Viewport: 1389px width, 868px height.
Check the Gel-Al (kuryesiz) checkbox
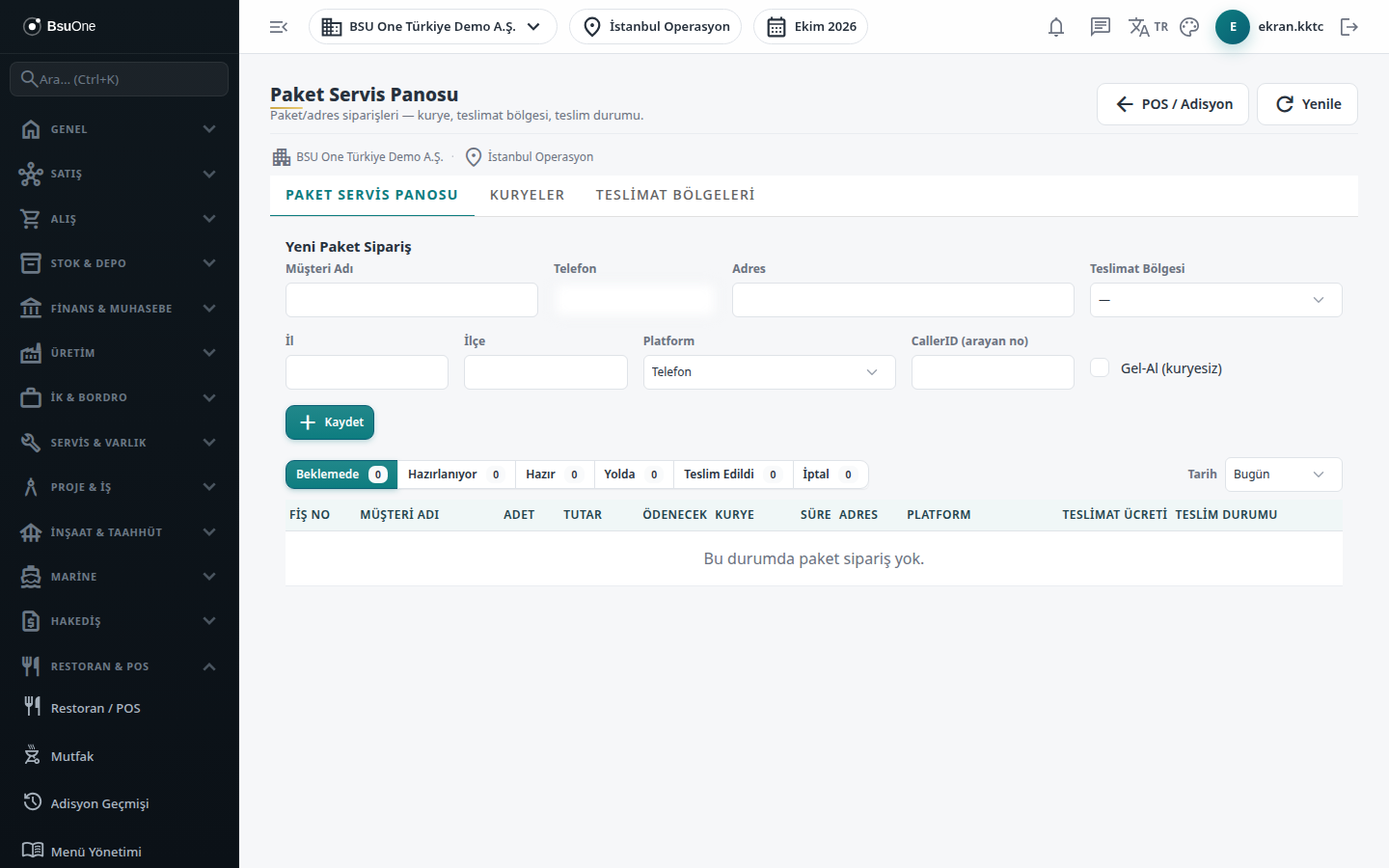(x=1100, y=367)
